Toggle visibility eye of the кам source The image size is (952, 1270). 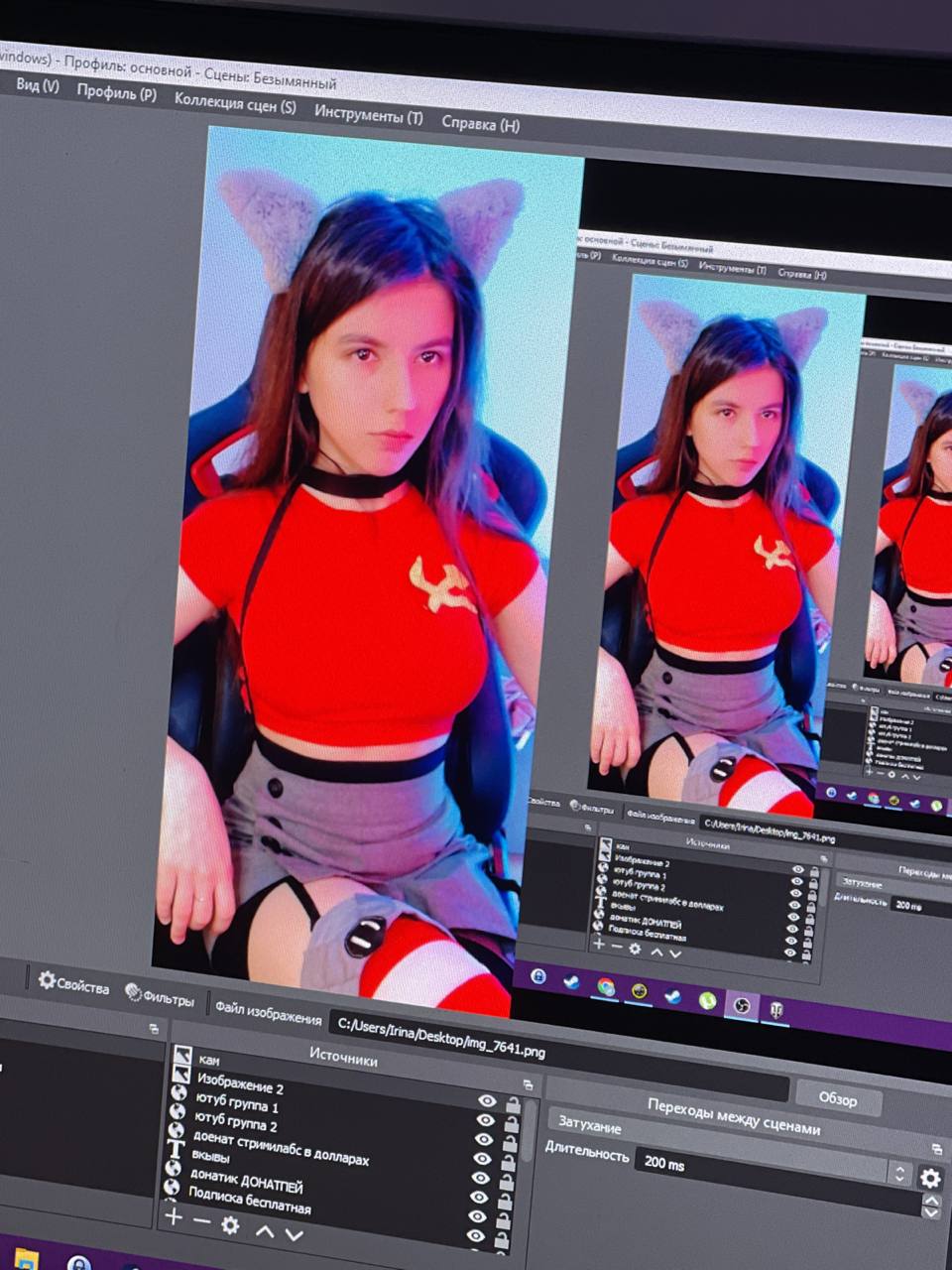486,1101
